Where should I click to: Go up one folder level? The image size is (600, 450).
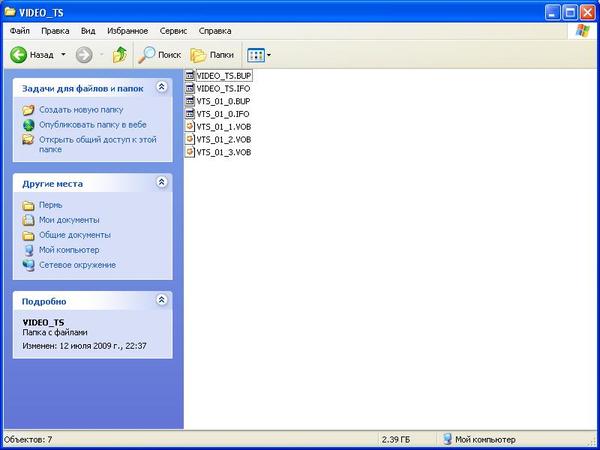[120, 55]
